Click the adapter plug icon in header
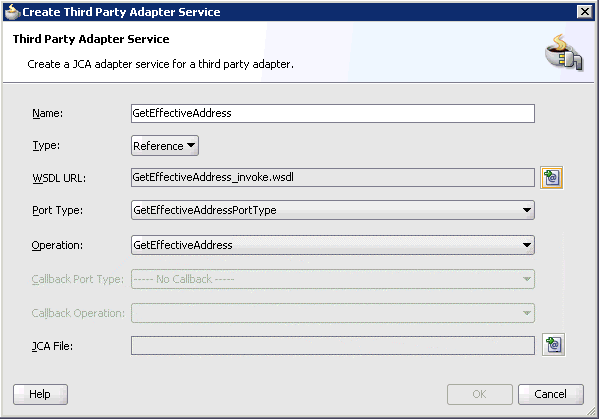Viewport: 599px width, 419px height. coord(564,53)
